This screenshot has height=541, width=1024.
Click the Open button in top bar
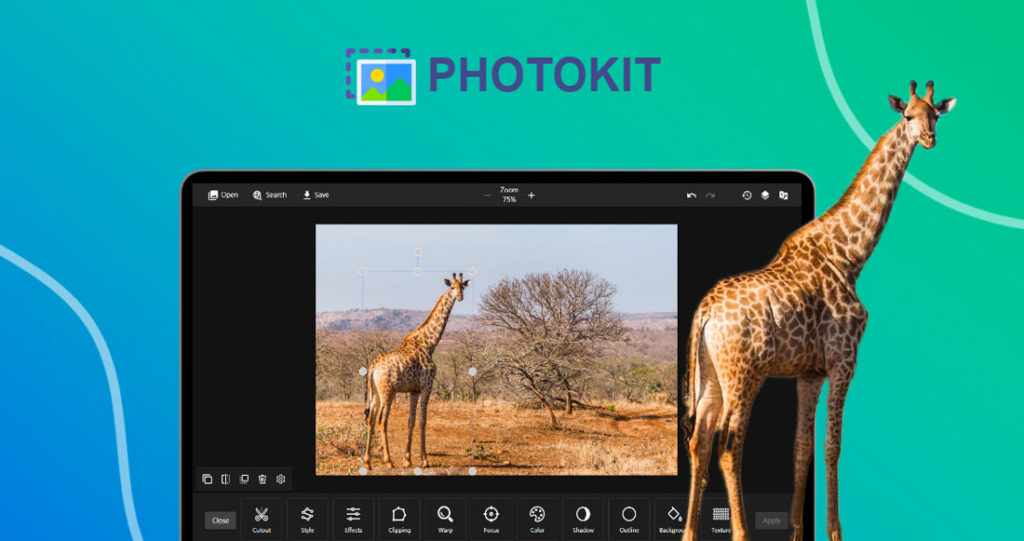[x=223, y=195]
